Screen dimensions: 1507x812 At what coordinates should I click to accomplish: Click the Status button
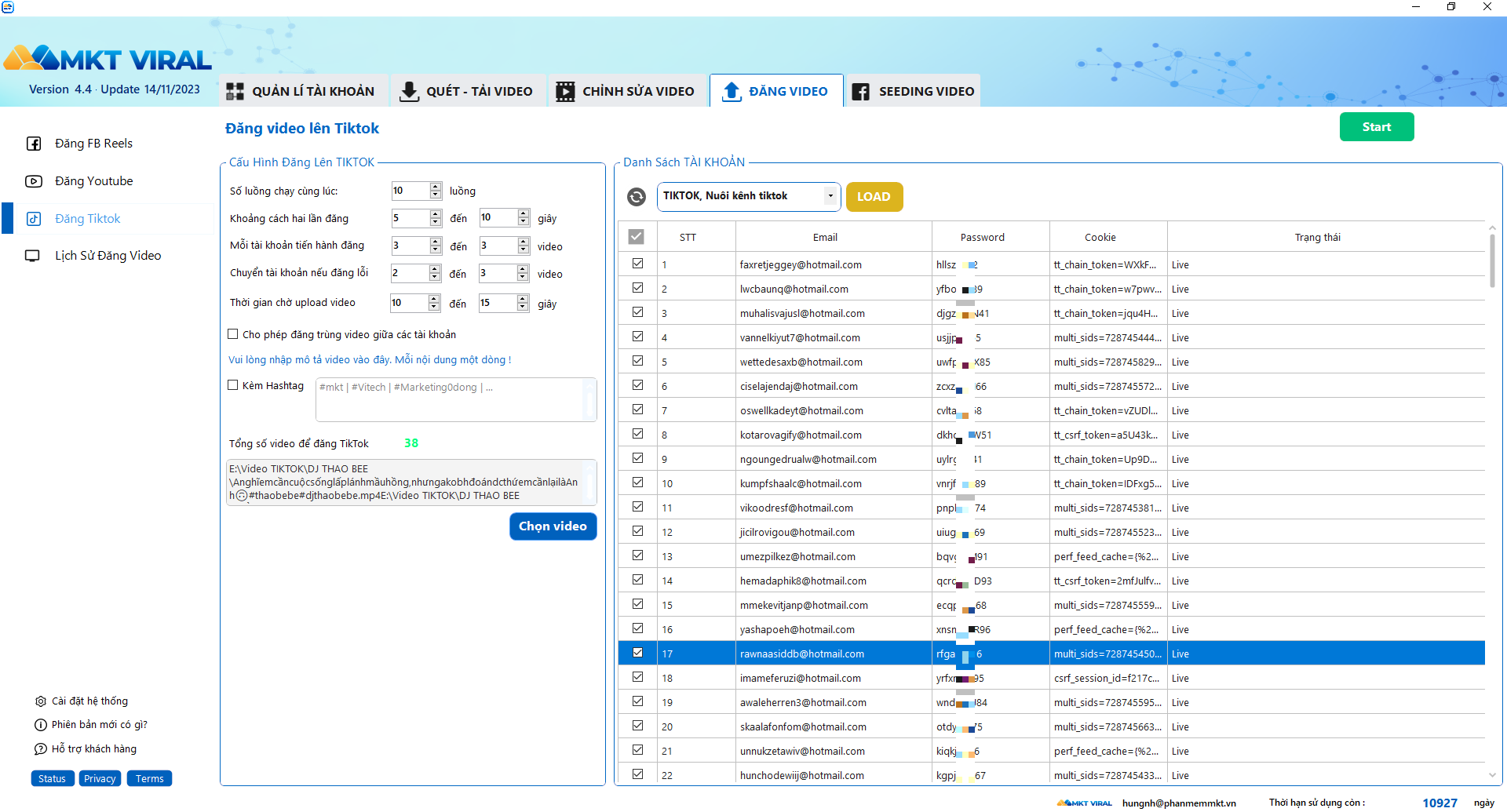pyautogui.click(x=53, y=778)
